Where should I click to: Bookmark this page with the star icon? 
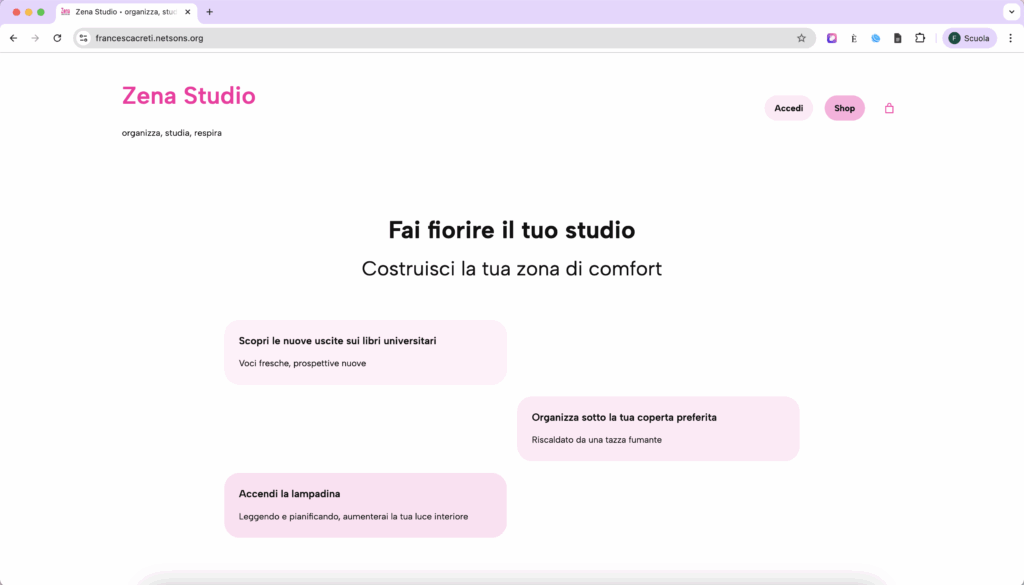tap(801, 38)
